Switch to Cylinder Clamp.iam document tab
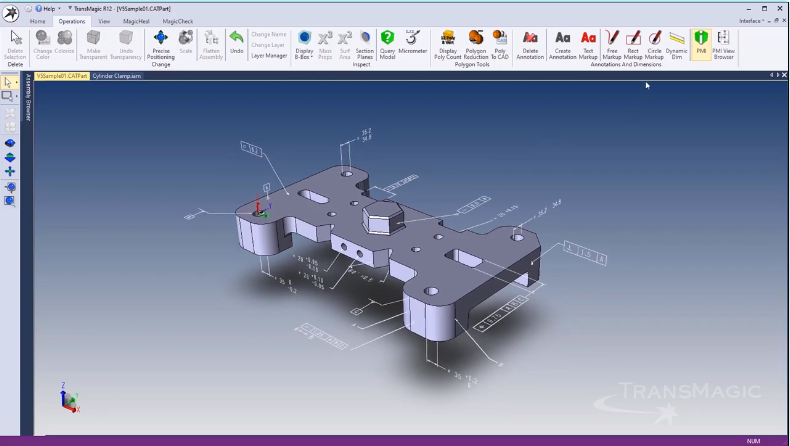Image resolution: width=790 pixels, height=446 pixels. coord(116,76)
